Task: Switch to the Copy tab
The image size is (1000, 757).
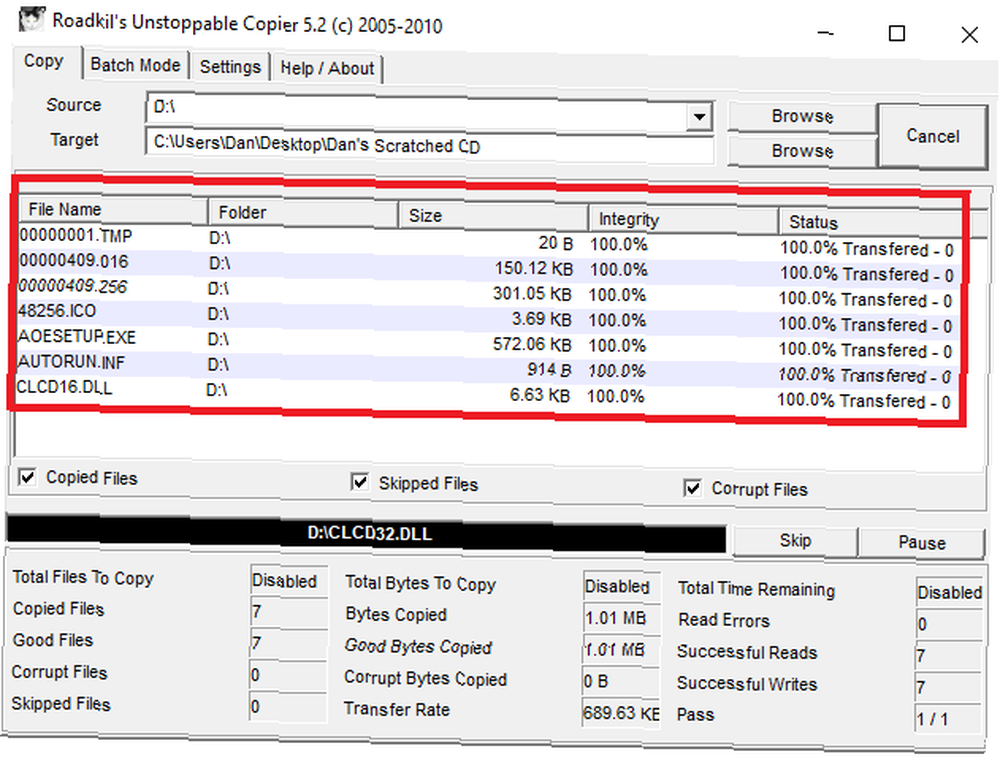Action: [44, 62]
